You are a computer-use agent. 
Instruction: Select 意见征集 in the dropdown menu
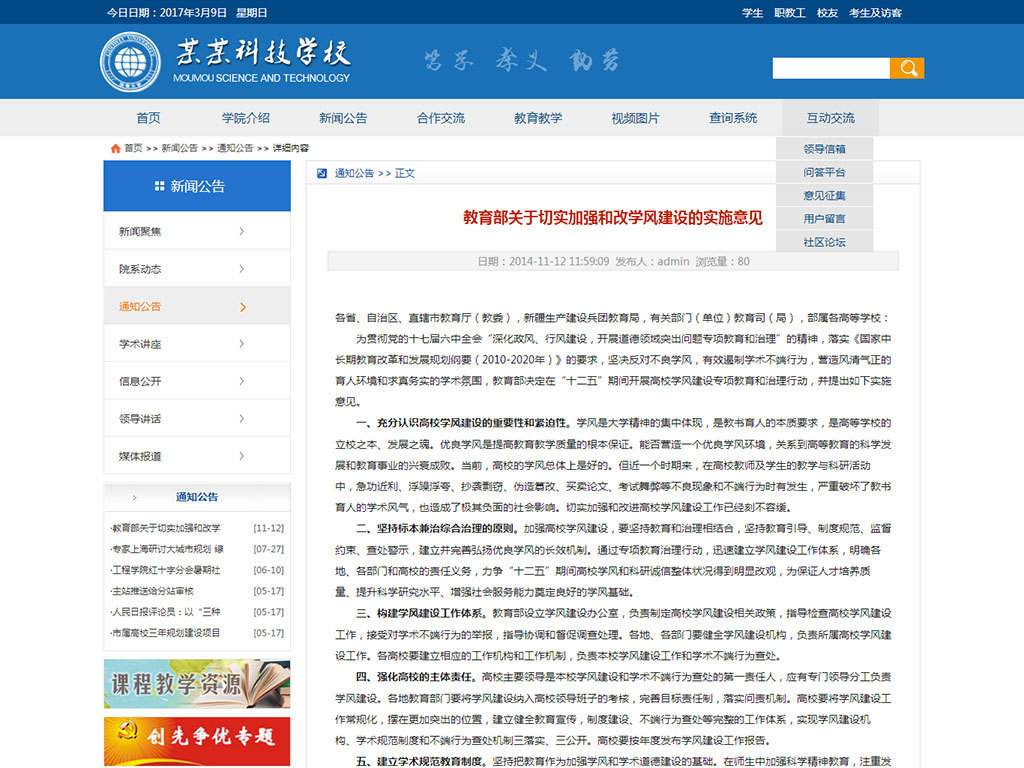coord(824,195)
